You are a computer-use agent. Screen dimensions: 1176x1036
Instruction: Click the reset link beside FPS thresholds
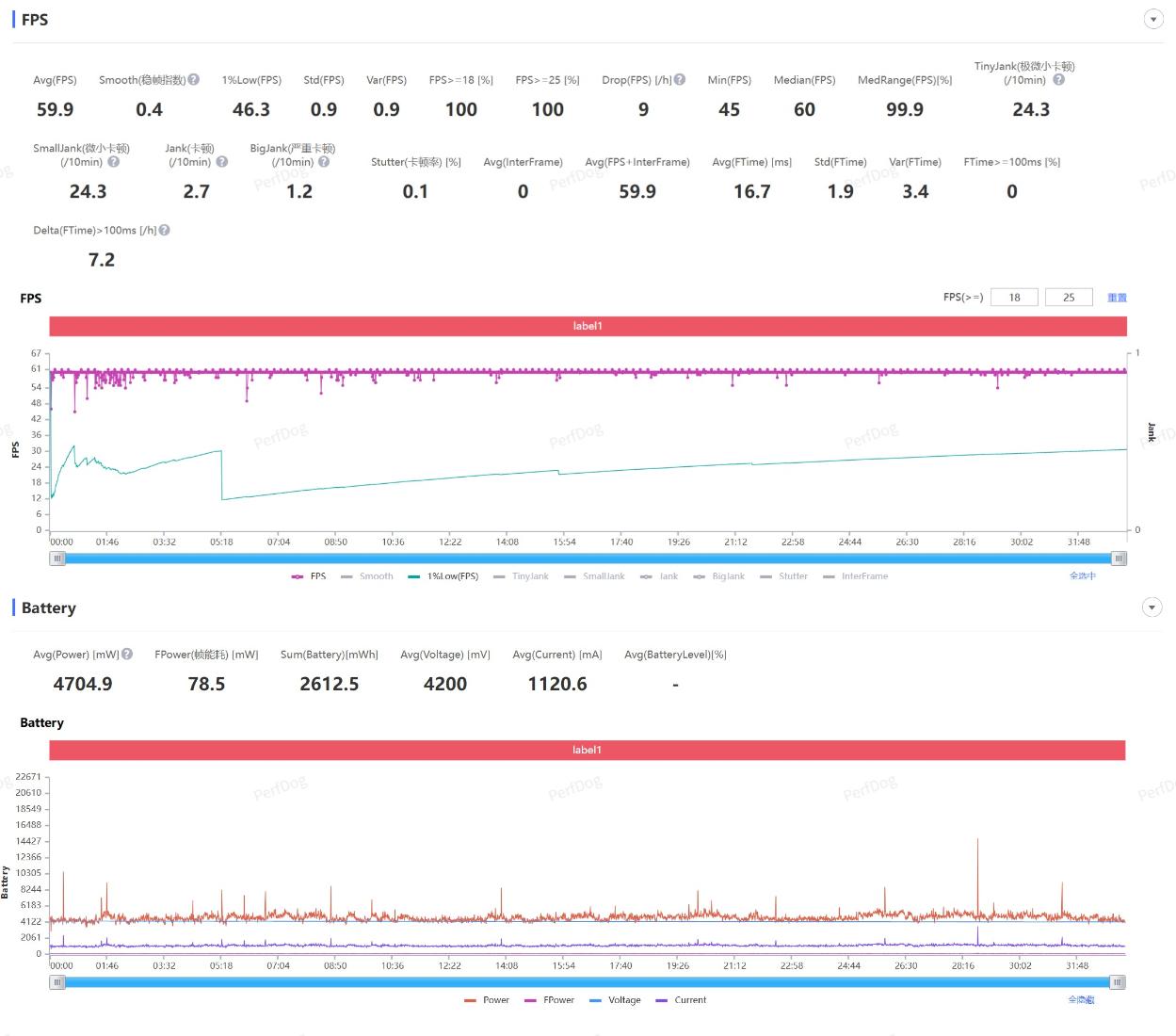pyautogui.click(x=1117, y=298)
